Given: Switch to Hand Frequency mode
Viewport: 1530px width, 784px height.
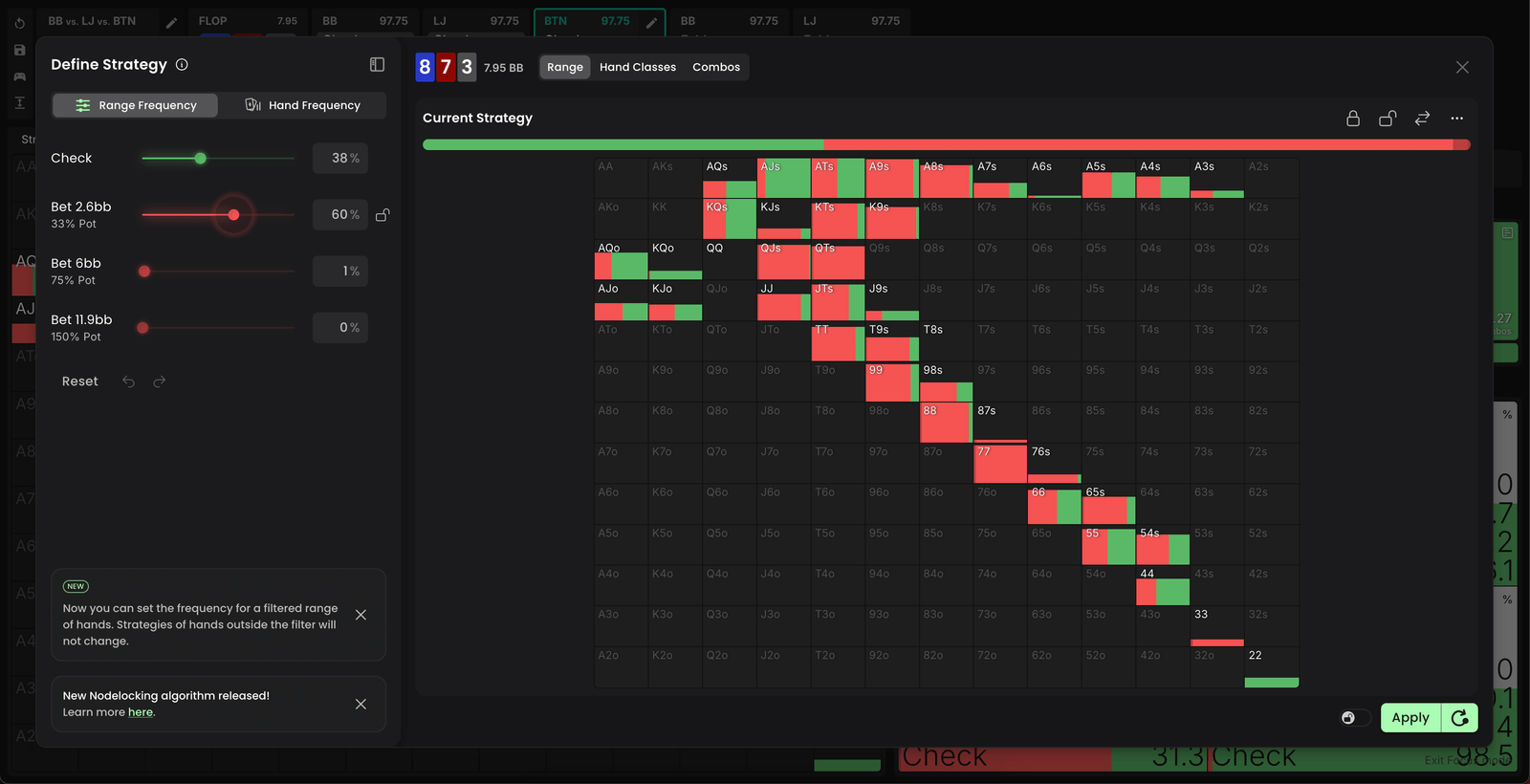Looking at the screenshot, I should coord(302,105).
